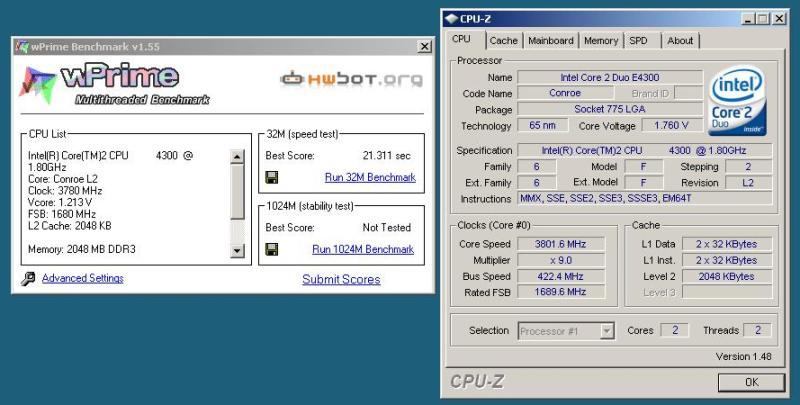Click the Bus Speed value 422.4 MHz
The height and width of the screenshot is (405, 800).
(561, 276)
